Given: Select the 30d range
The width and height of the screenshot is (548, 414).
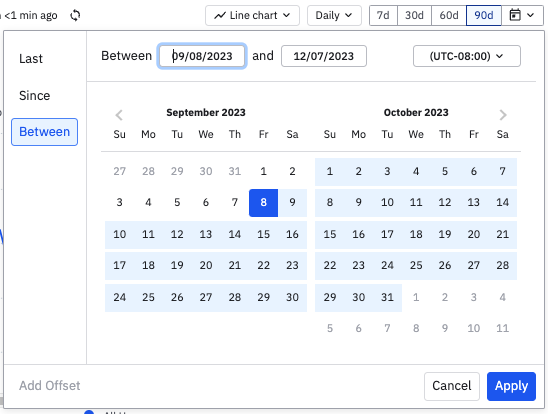Looking at the screenshot, I should (414, 15).
